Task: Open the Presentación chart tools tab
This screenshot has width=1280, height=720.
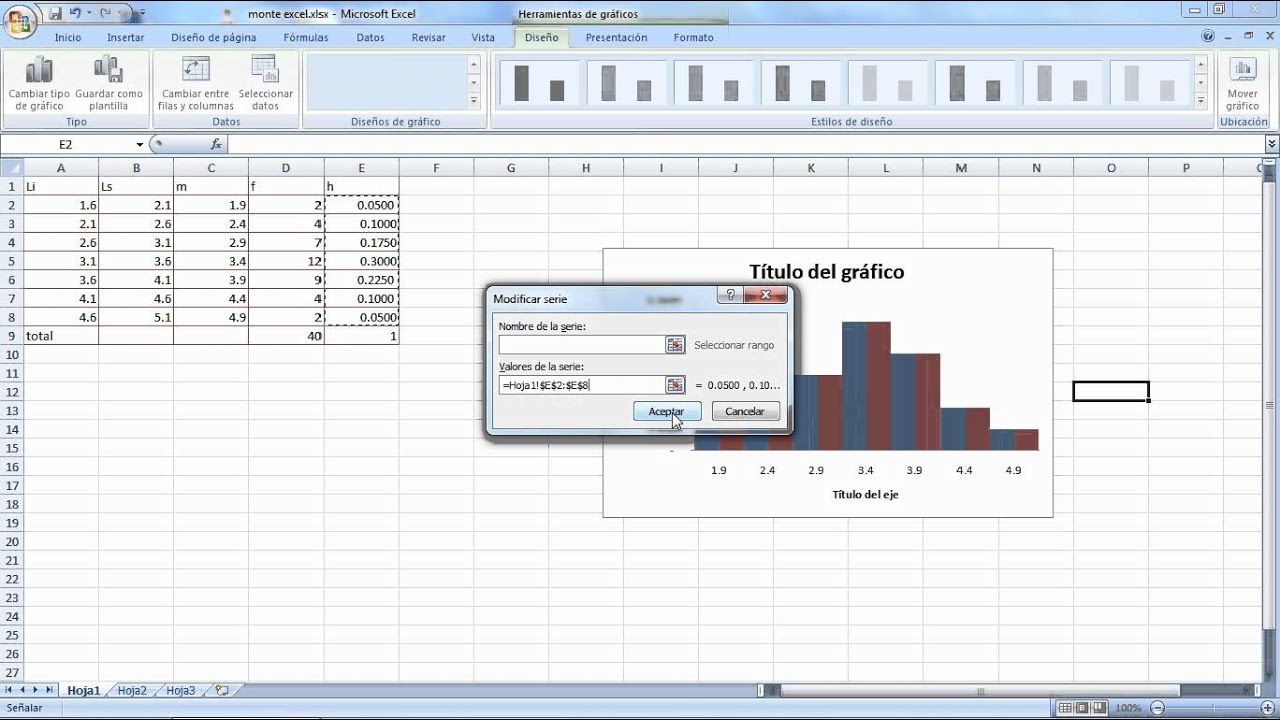Action: (616, 37)
